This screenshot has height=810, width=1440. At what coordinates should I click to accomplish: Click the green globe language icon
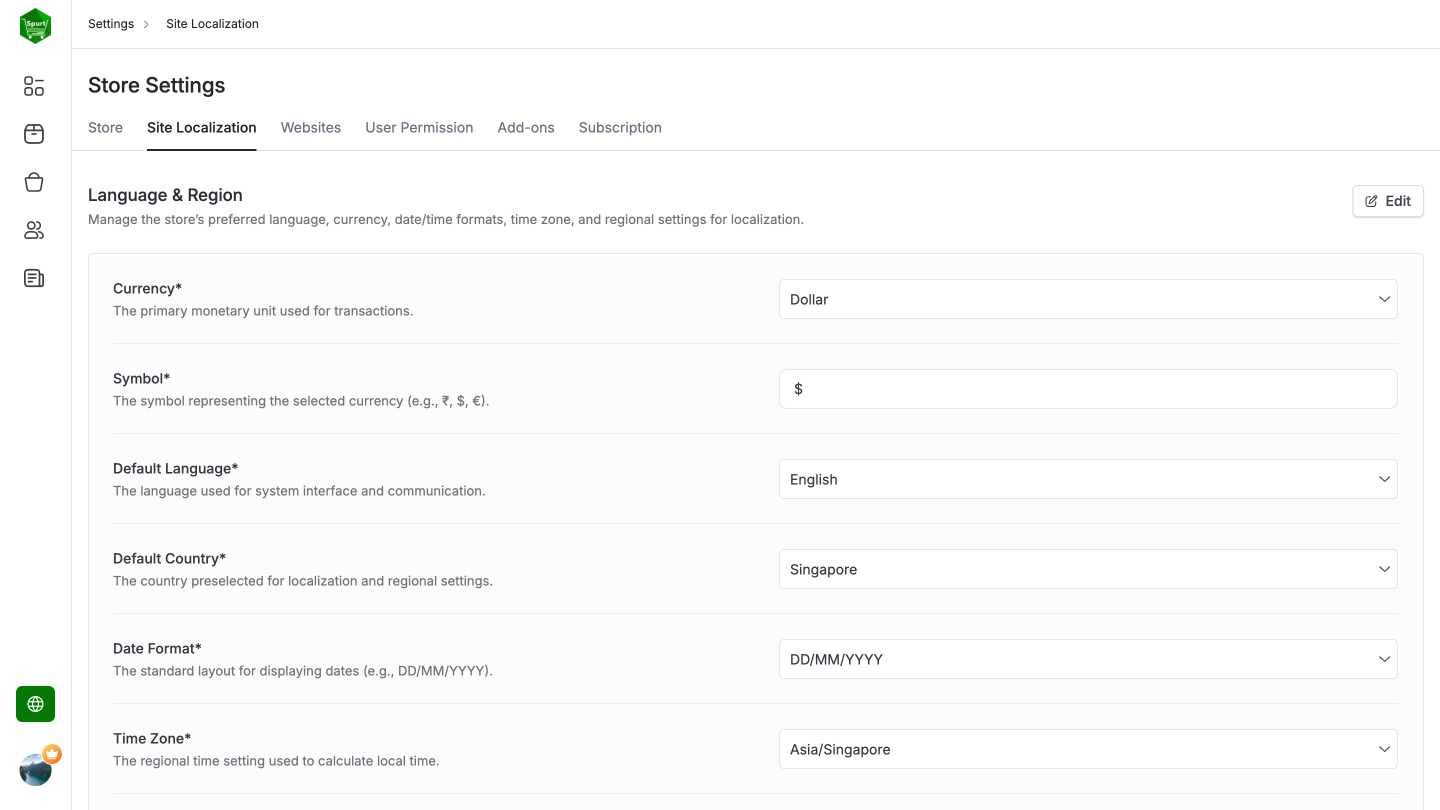tap(34, 704)
